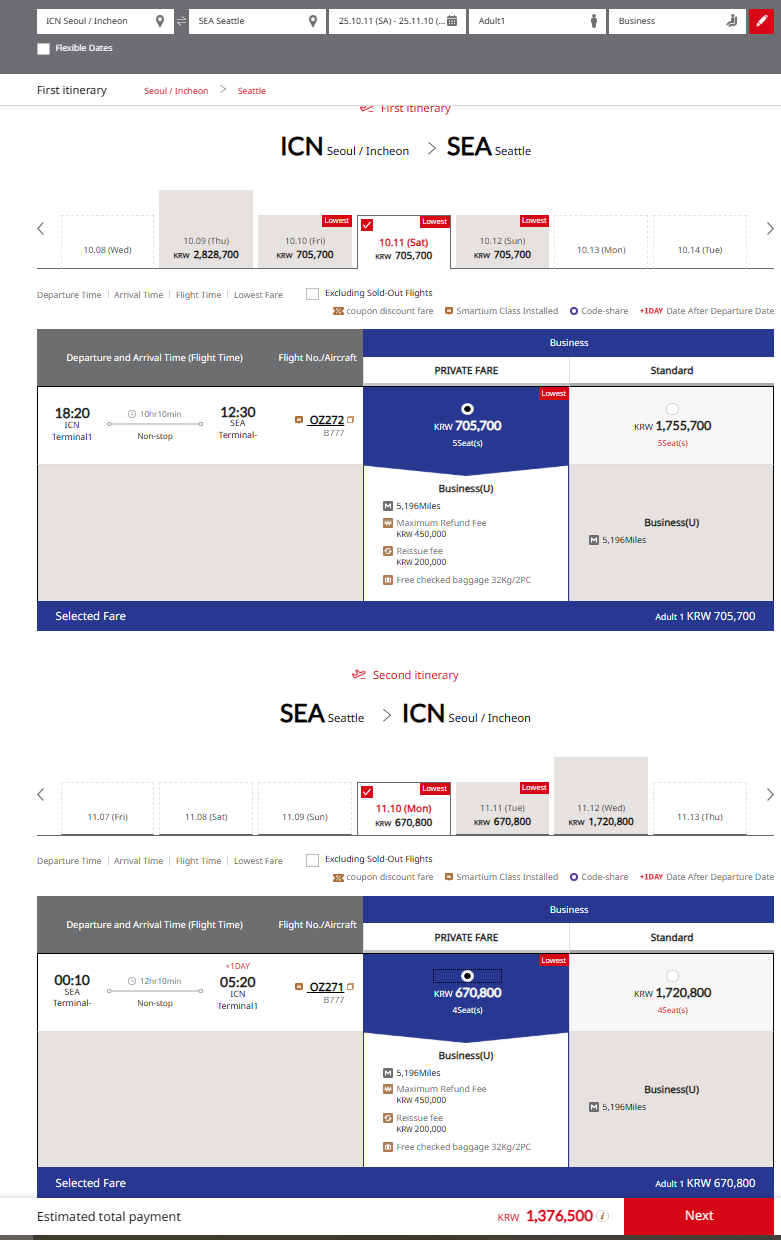The height and width of the screenshot is (1240, 781).
Task: Show previous dates for first itinerary
Action: 41,229
